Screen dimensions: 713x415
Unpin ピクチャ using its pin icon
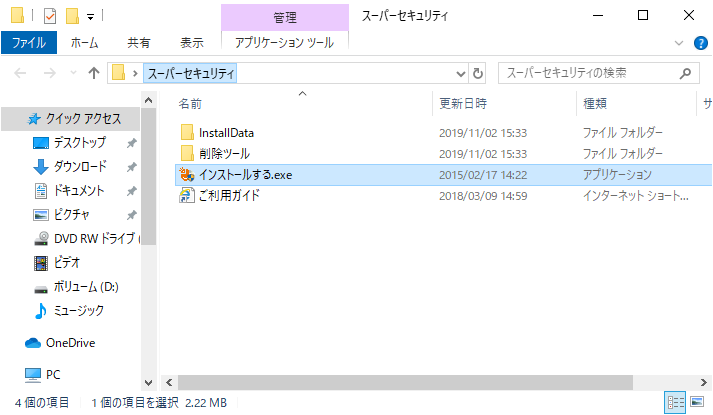131,215
